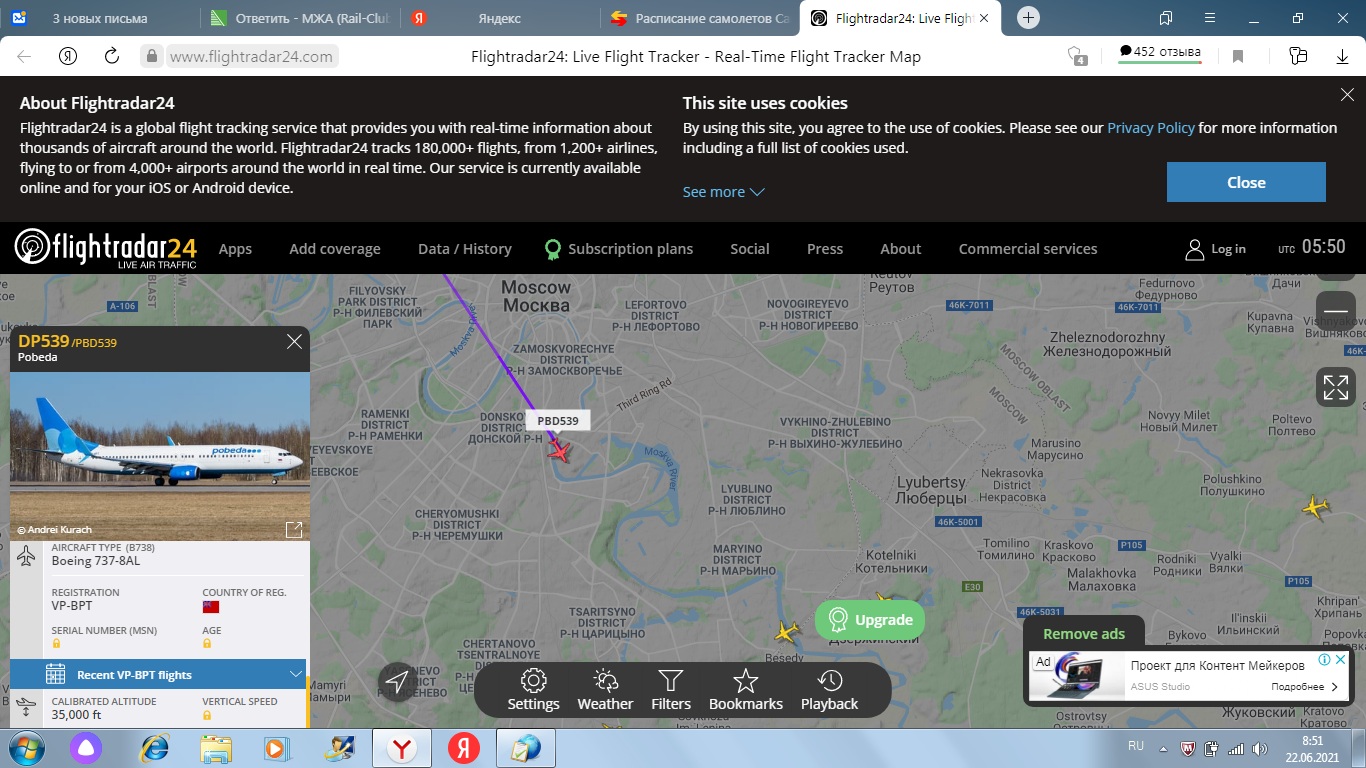Viewport: 1366px width, 768px height.
Task: Open the Weather layer options
Action: click(605, 690)
